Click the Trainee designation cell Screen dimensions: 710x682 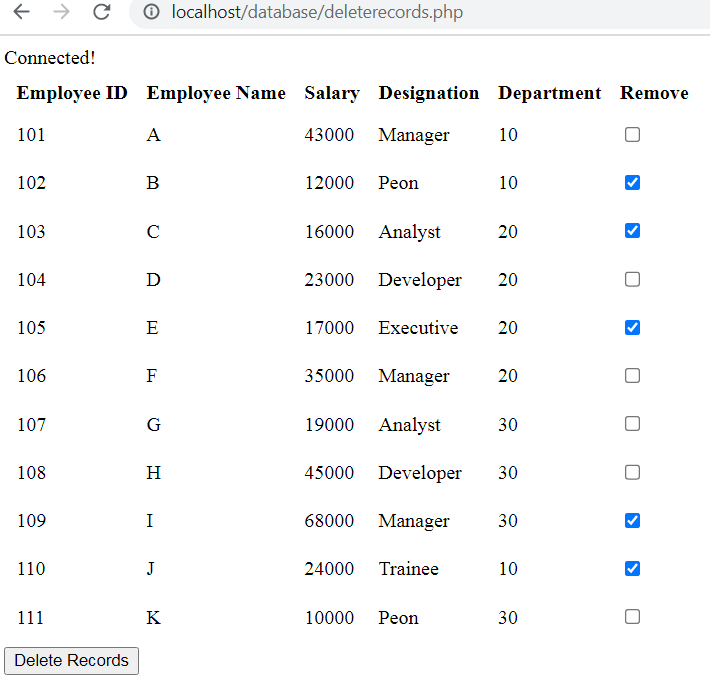pyautogui.click(x=408, y=568)
